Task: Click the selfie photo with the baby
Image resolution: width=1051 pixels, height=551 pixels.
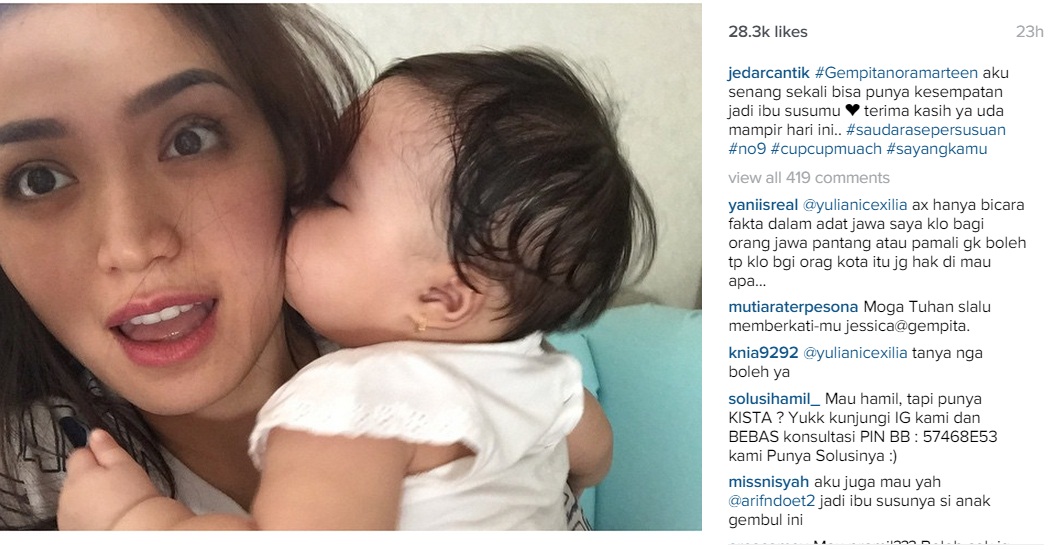Action: point(351,267)
